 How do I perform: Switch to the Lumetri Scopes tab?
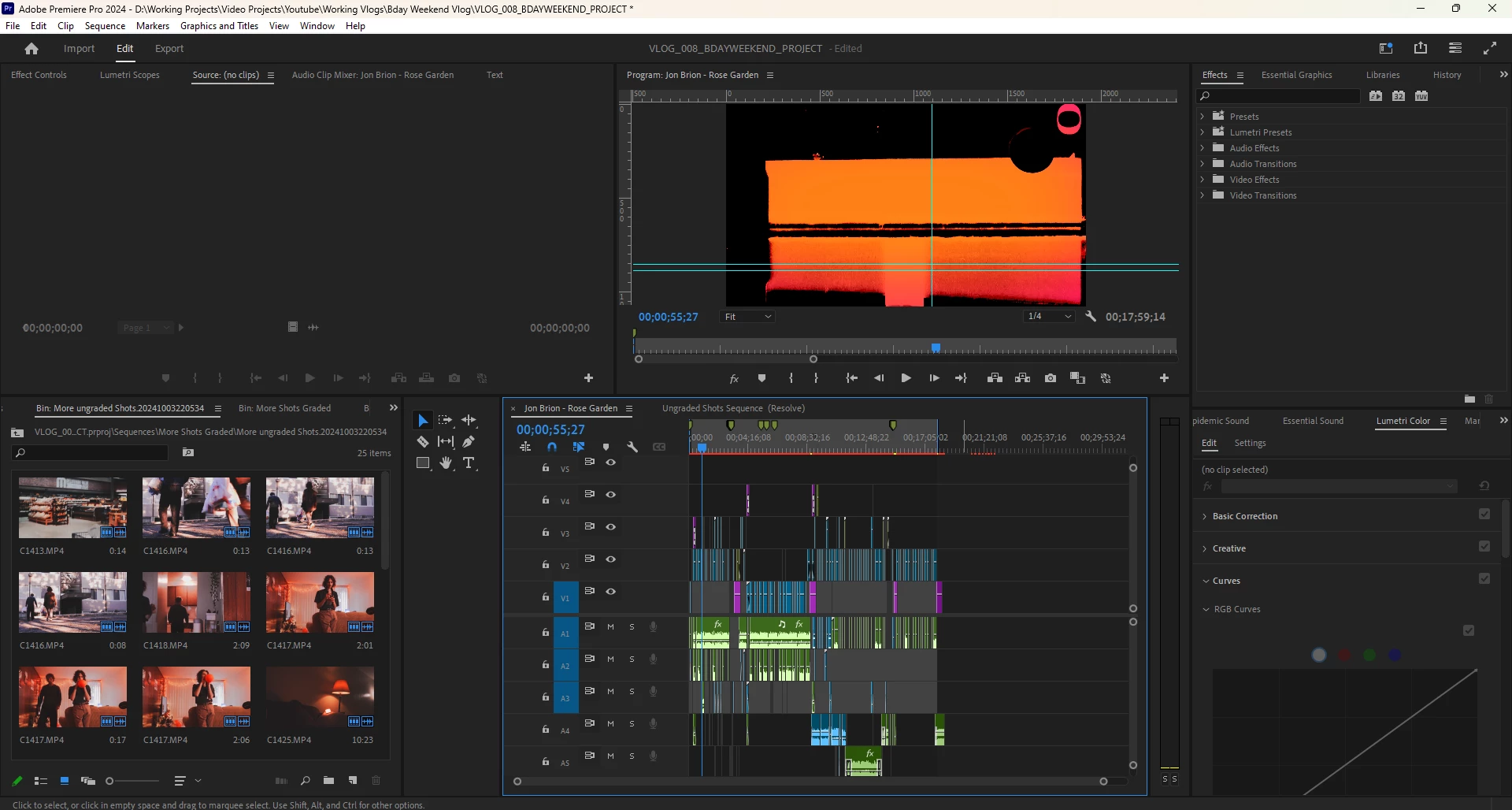(130, 76)
